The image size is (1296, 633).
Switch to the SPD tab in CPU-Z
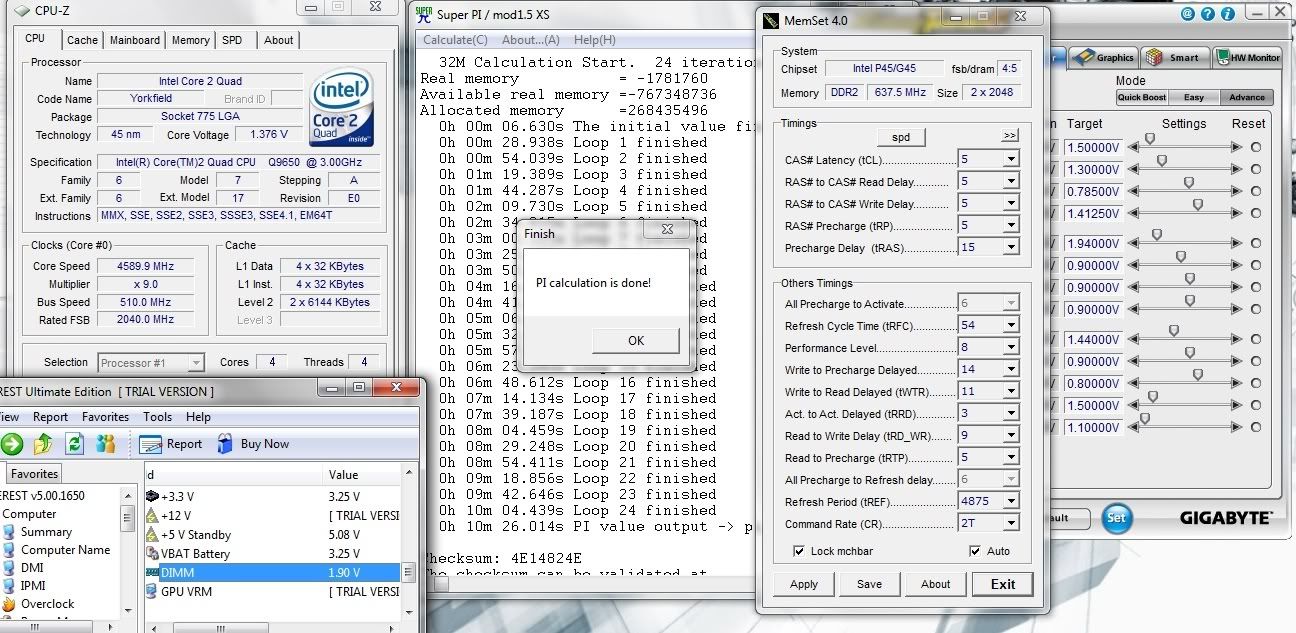[x=232, y=40]
